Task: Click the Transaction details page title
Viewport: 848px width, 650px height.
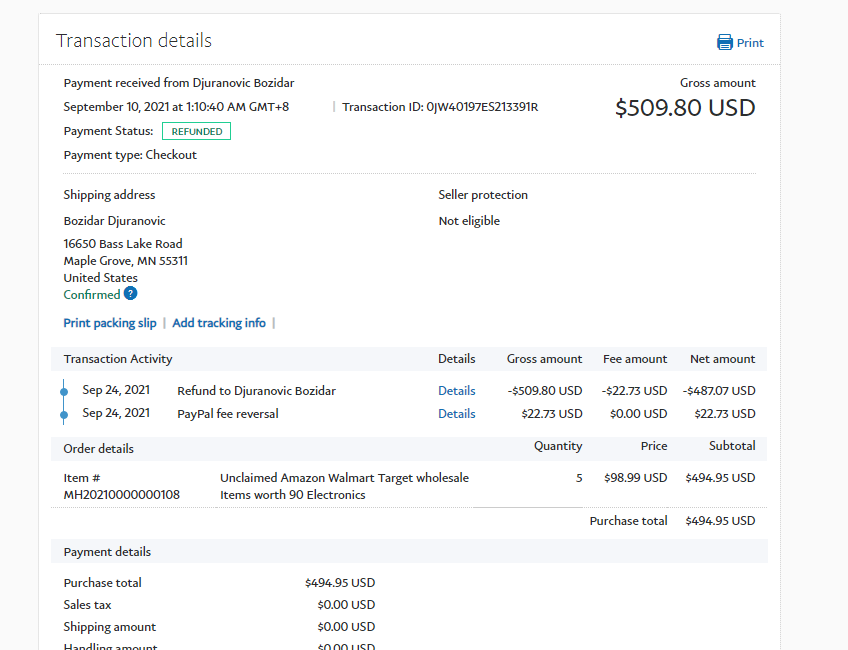Action: click(x=134, y=41)
